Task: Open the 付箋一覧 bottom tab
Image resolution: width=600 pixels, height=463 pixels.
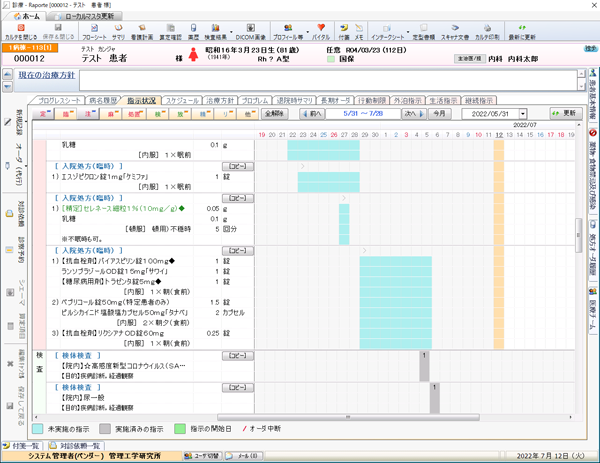Action: coord(22,446)
